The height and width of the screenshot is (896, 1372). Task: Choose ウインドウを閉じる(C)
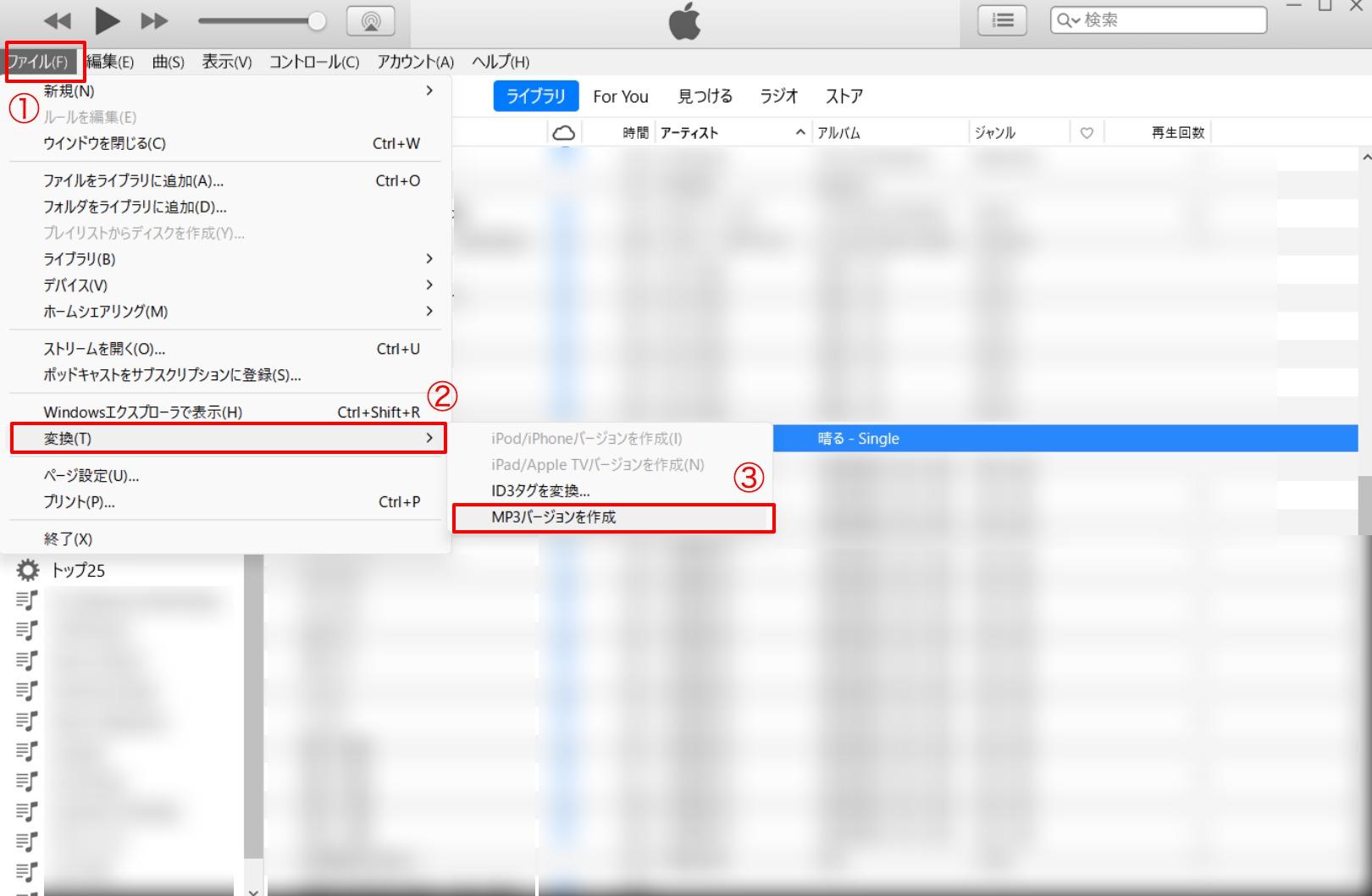tap(227, 143)
